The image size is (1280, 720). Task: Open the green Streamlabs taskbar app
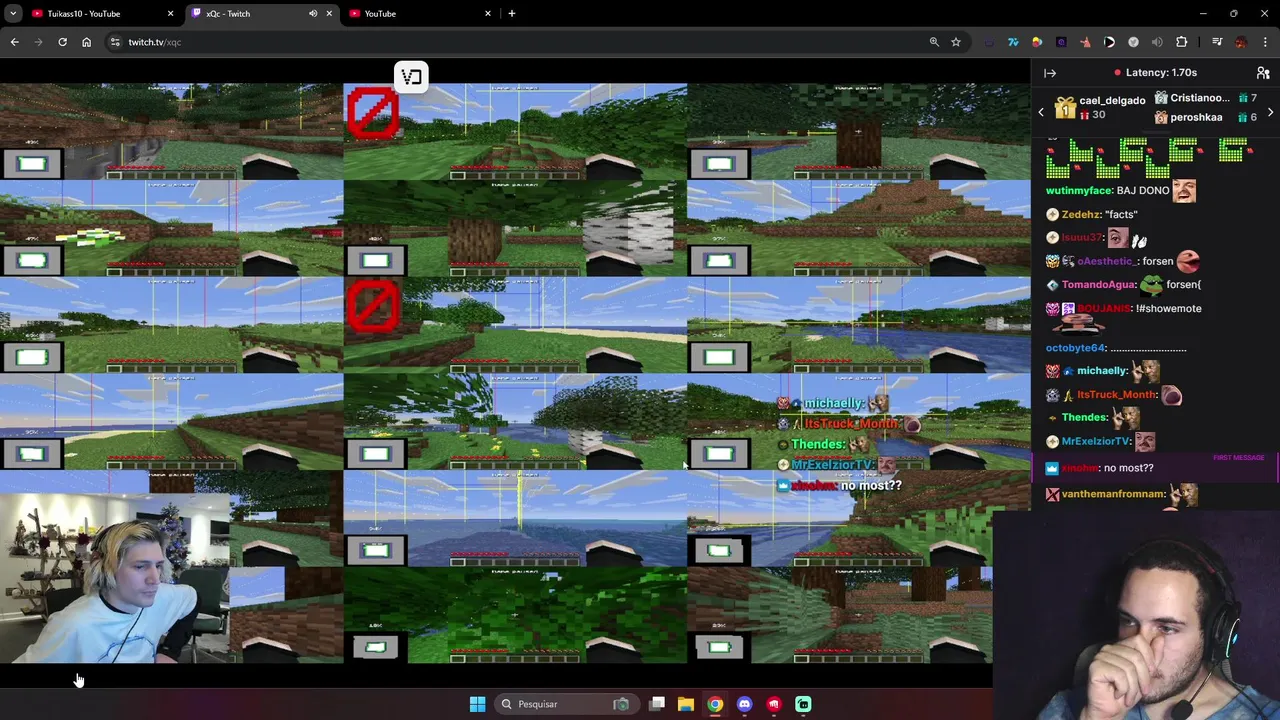pos(803,704)
